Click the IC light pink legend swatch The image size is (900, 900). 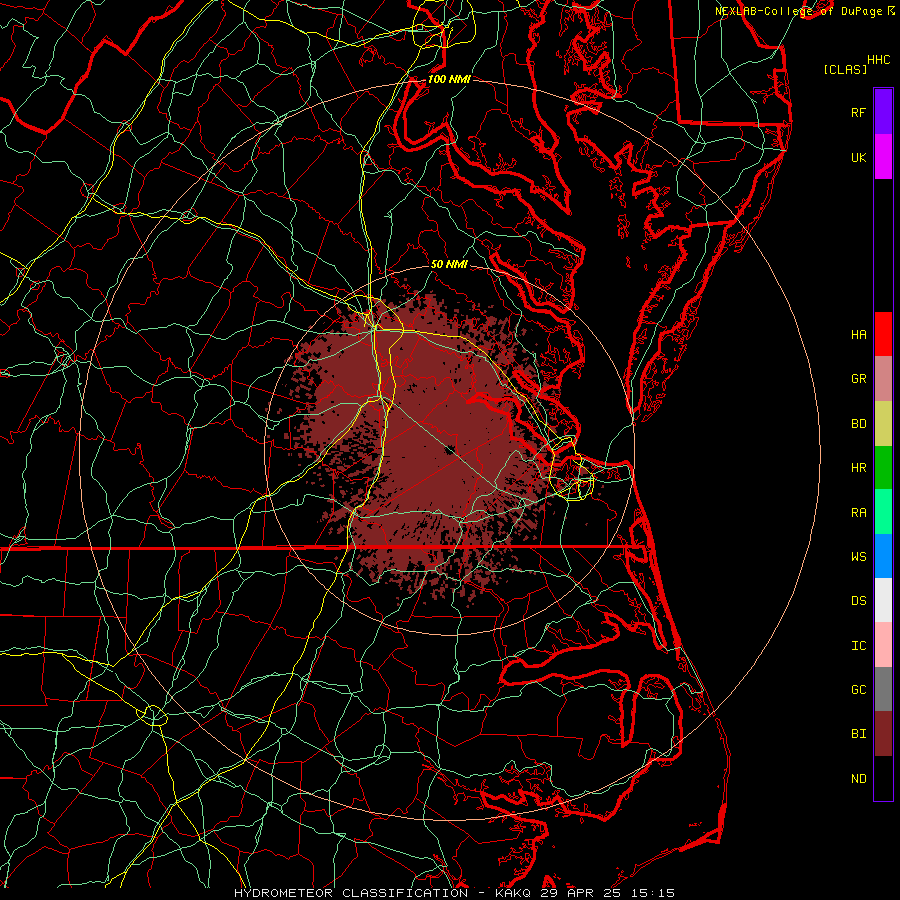(x=883, y=645)
